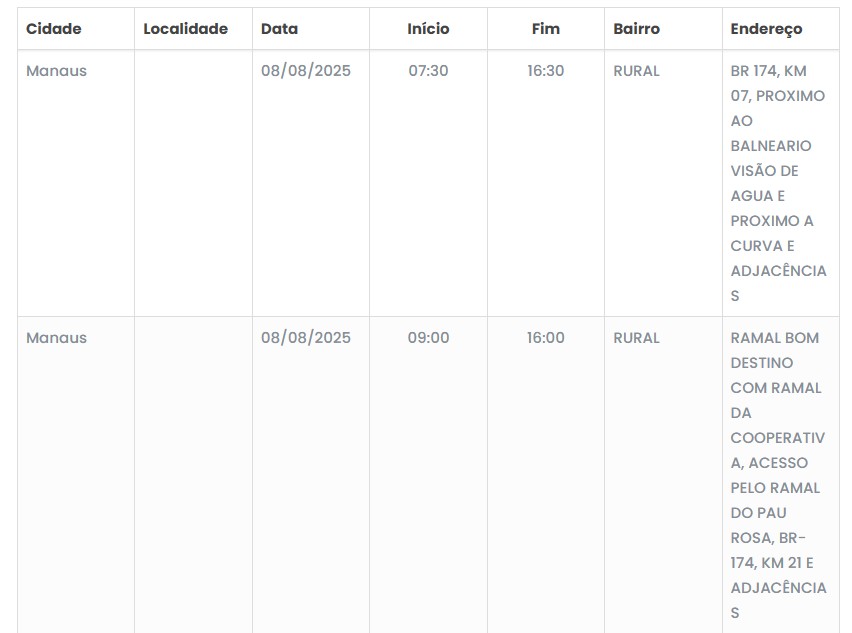Select the Fim column header
Image resolution: width=852 pixels, height=633 pixels.
(546, 29)
